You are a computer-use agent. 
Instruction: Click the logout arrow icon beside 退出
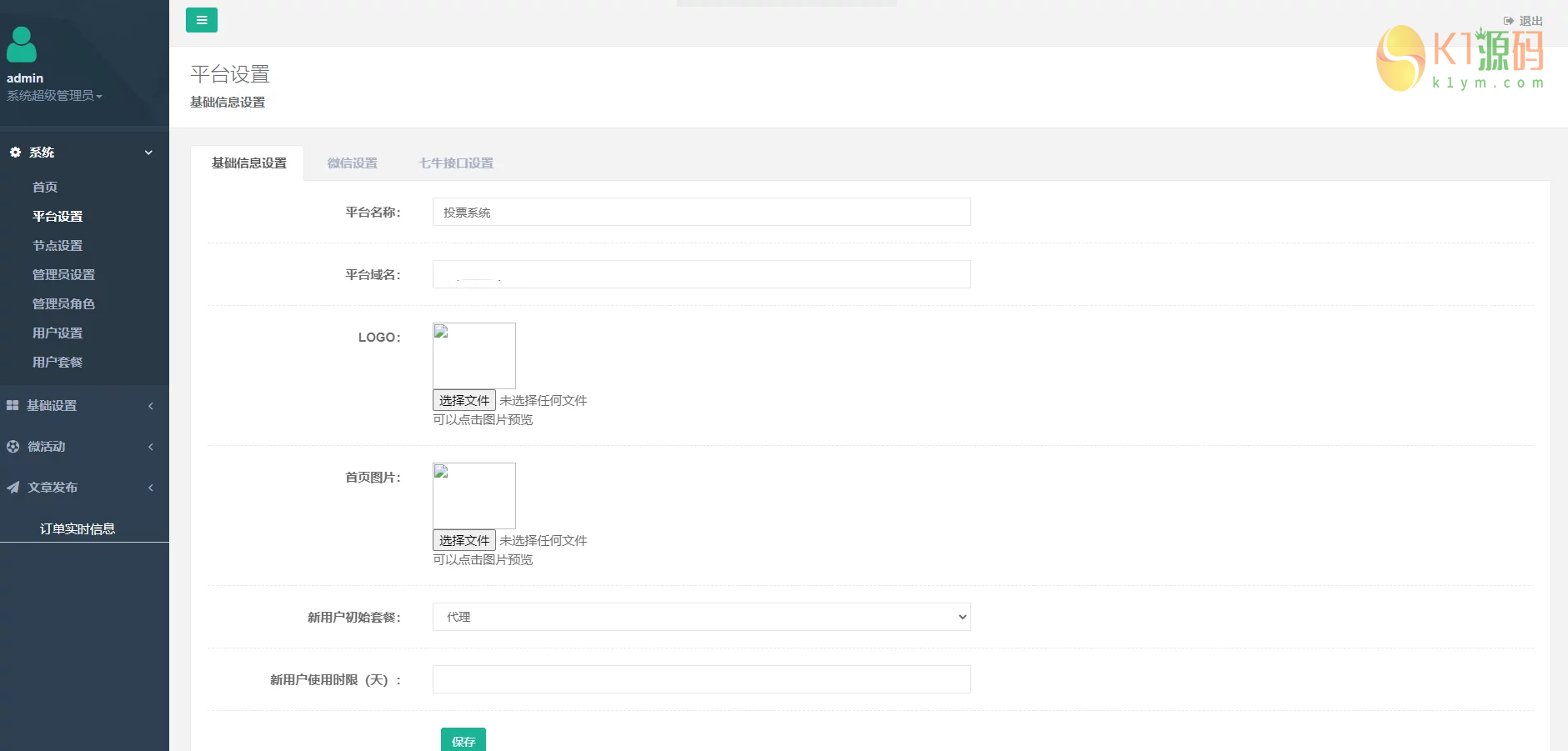point(1508,20)
